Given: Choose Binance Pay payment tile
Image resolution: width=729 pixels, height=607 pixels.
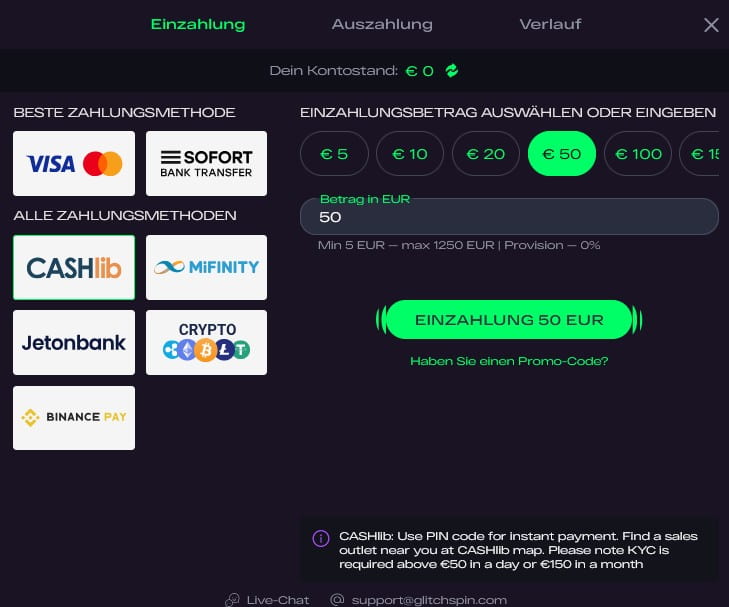Looking at the screenshot, I should (x=74, y=418).
